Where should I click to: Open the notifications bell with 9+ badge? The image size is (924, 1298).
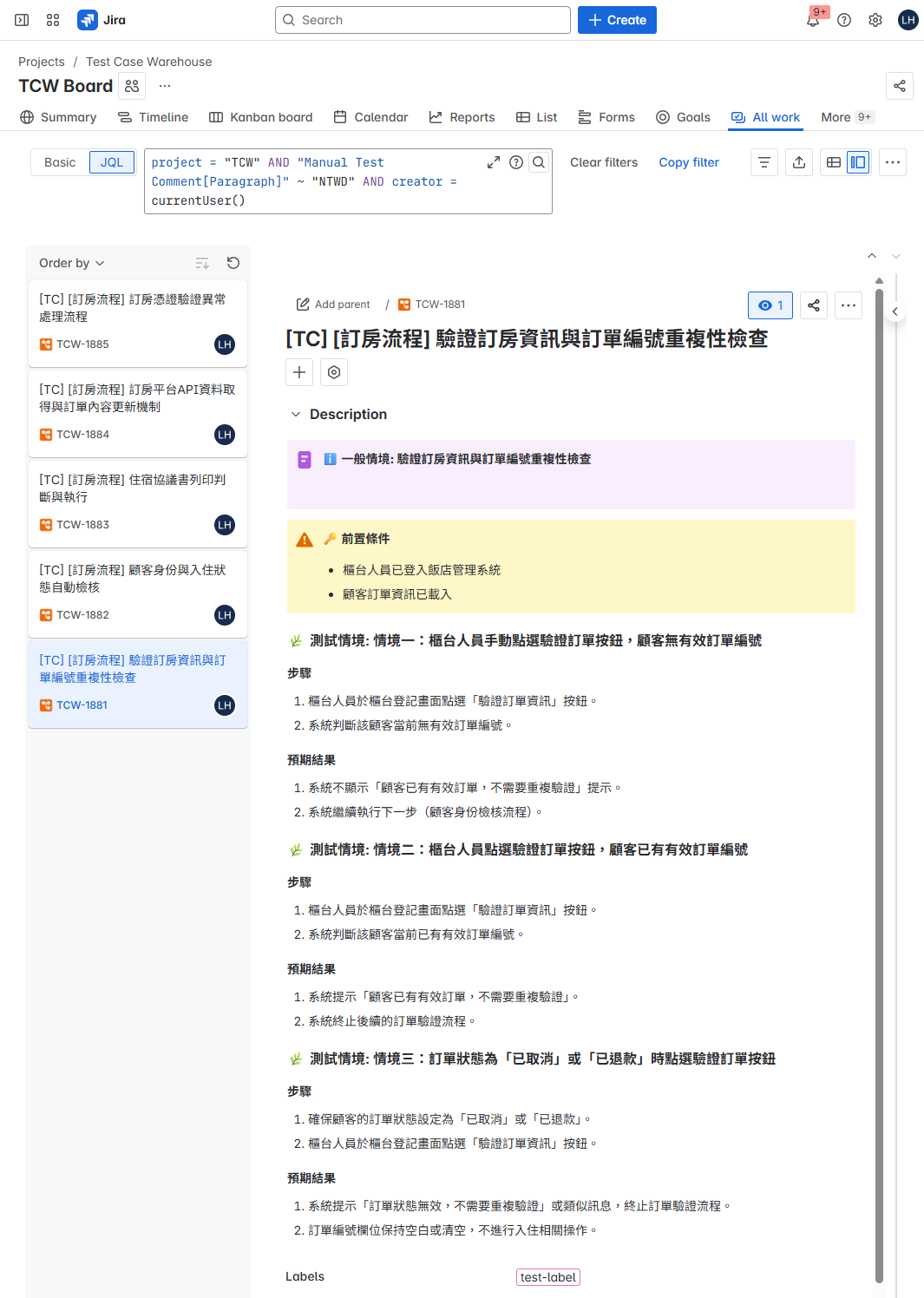[x=814, y=20]
